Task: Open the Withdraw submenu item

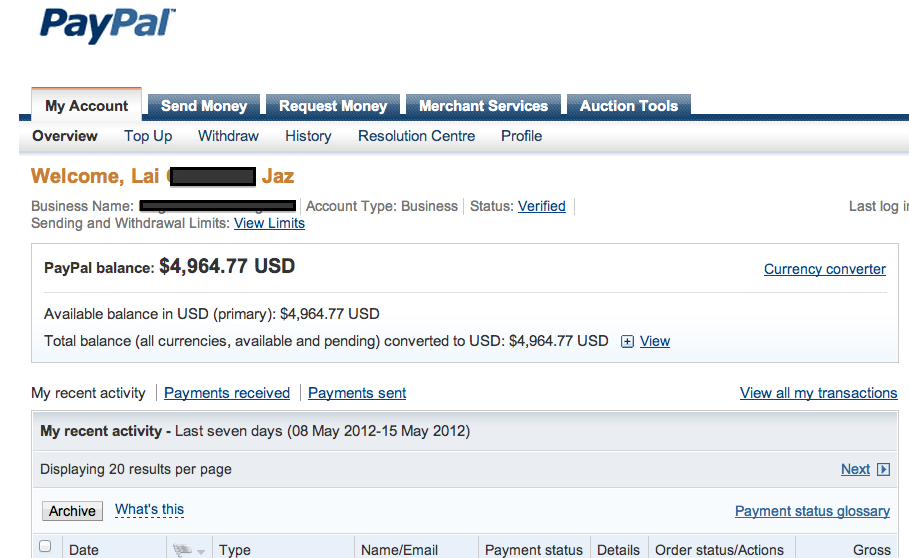Action: click(x=228, y=136)
